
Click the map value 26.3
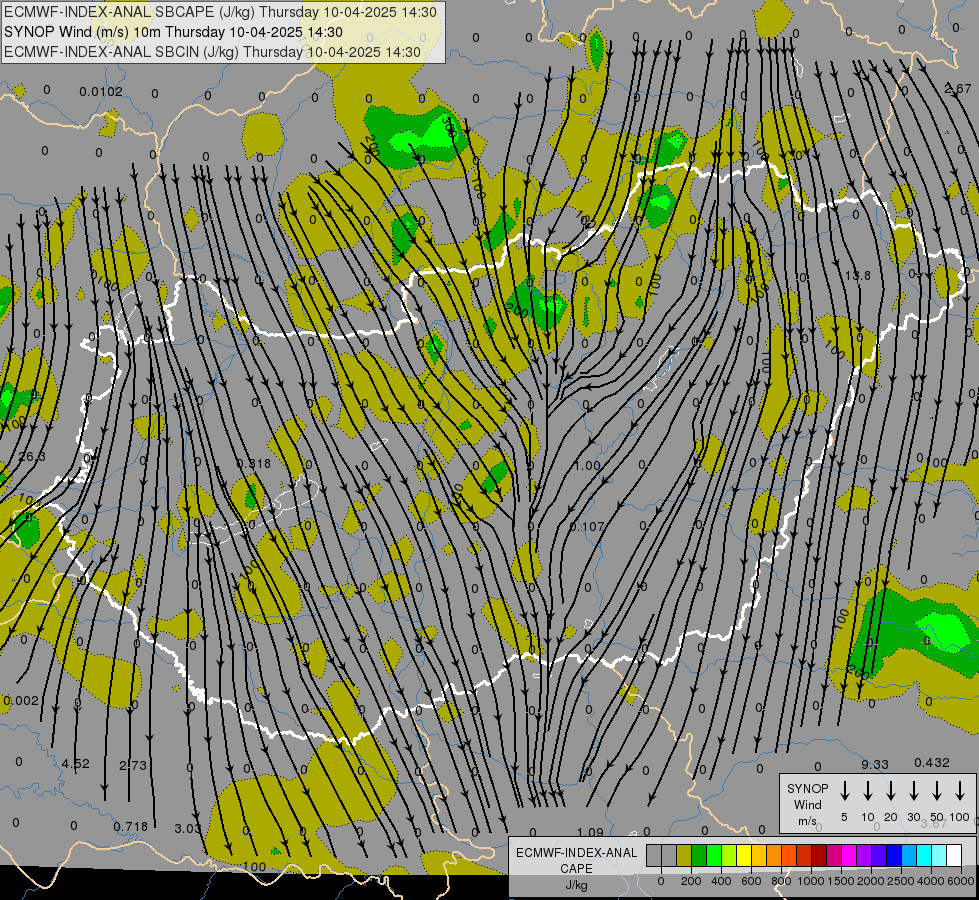pyautogui.click(x=32, y=457)
